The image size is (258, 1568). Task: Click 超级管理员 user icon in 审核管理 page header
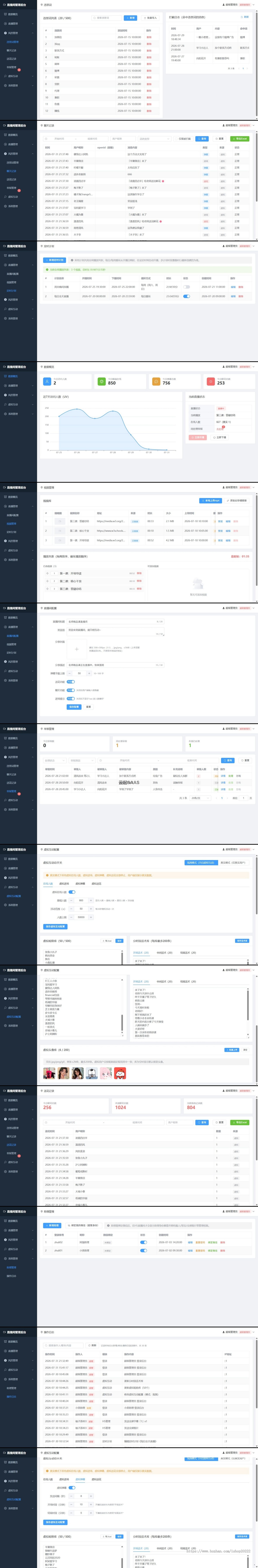coord(224,729)
